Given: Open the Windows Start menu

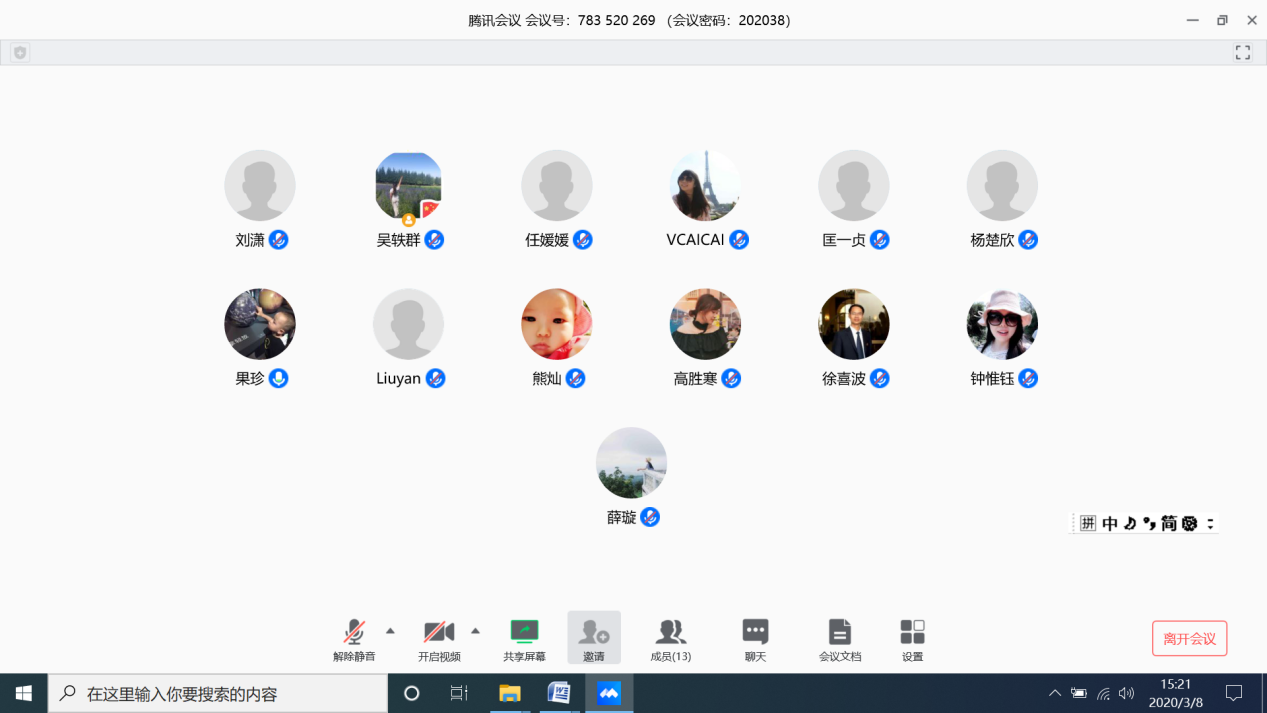Looking at the screenshot, I should (x=24, y=693).
